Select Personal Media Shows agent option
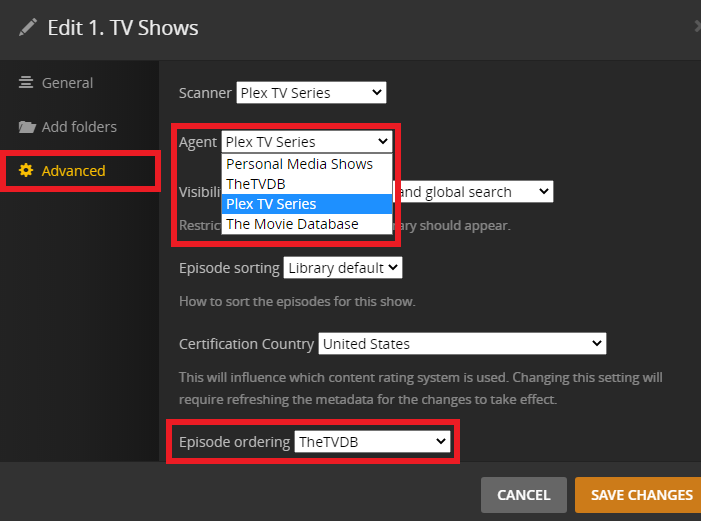The width and height of the screenshot is (701, 521). (x=307, y=164)
